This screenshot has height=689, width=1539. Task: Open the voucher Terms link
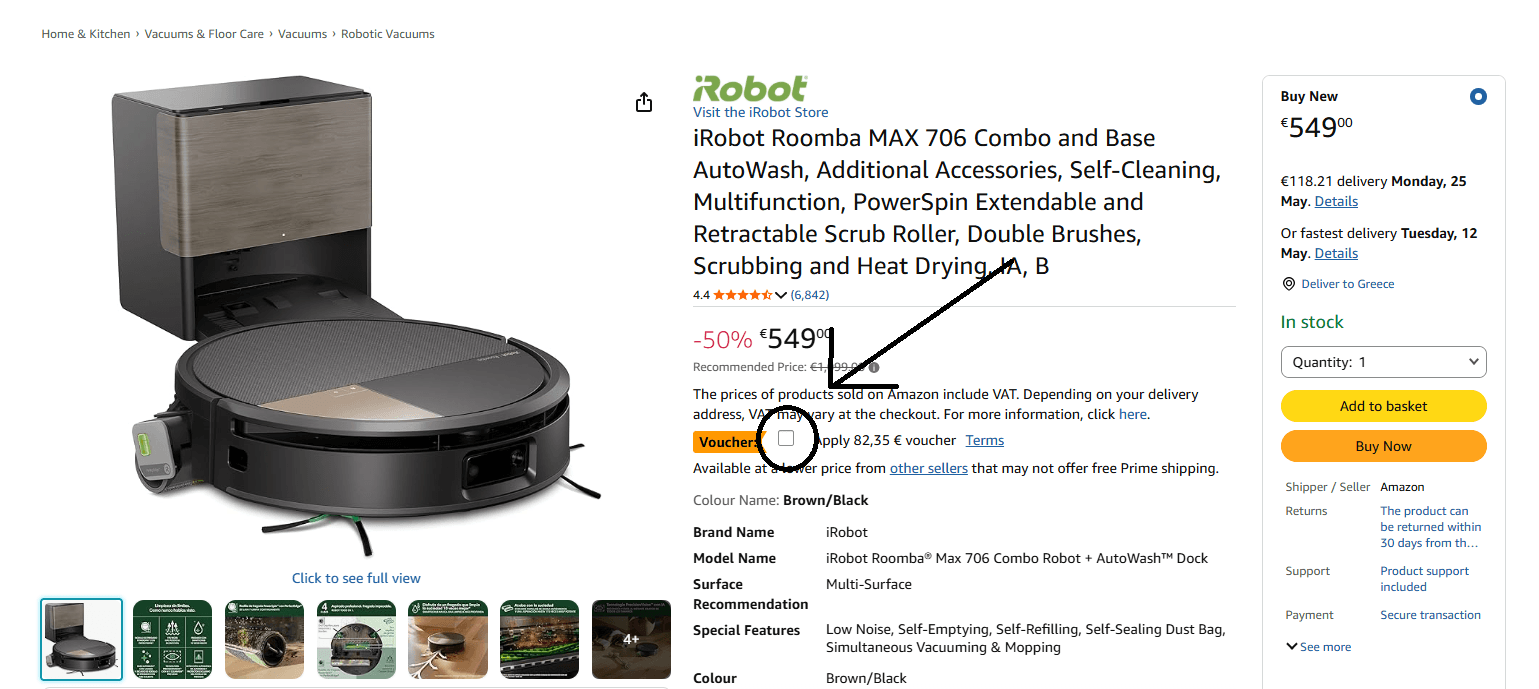985,440
